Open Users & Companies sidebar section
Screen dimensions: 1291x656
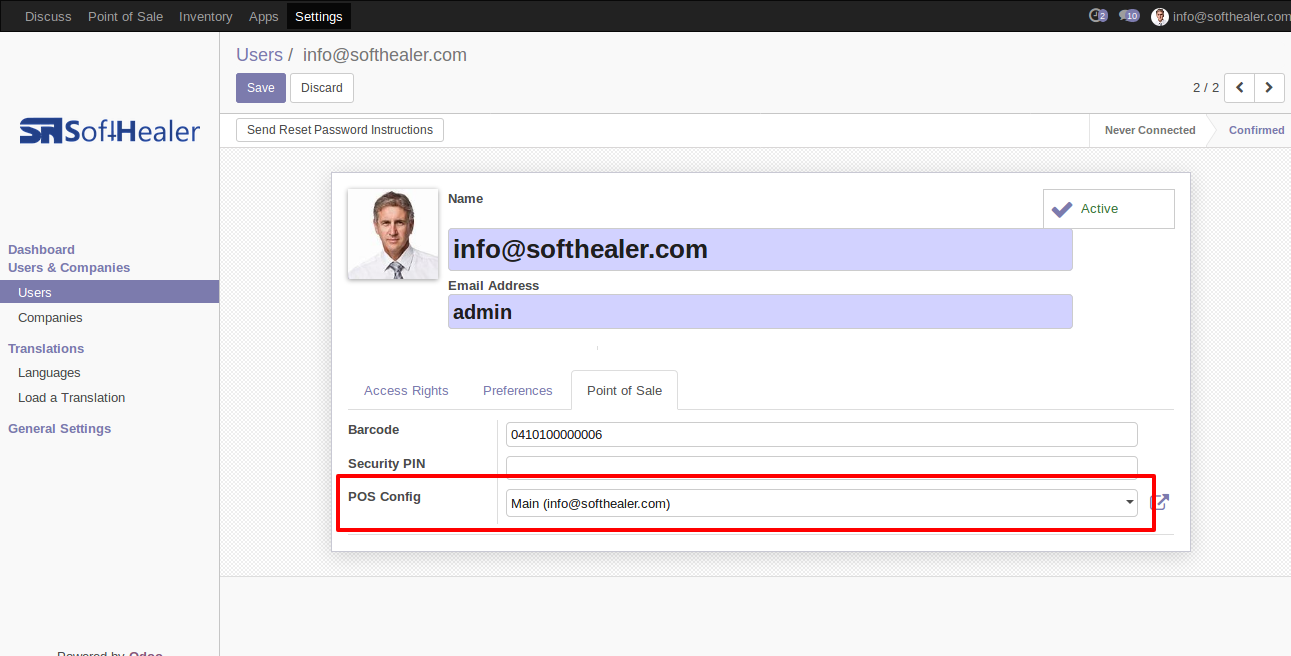click(x=69, y=268)
